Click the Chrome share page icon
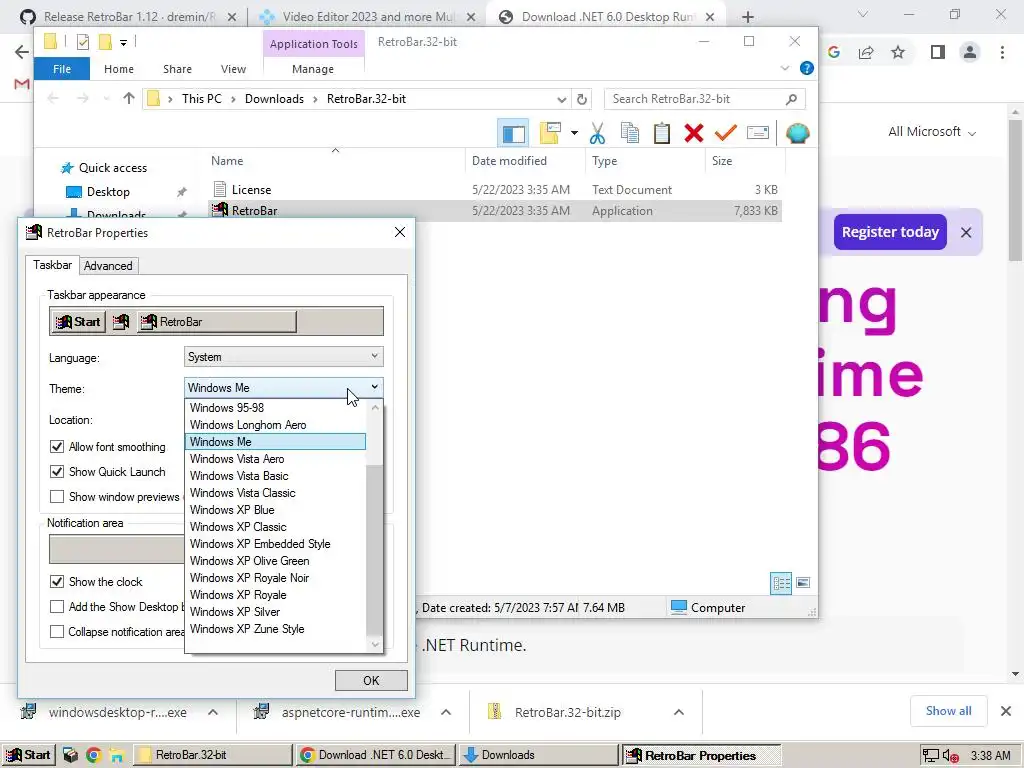Viewport: 1024px width, 768px height. click(866, 53)
